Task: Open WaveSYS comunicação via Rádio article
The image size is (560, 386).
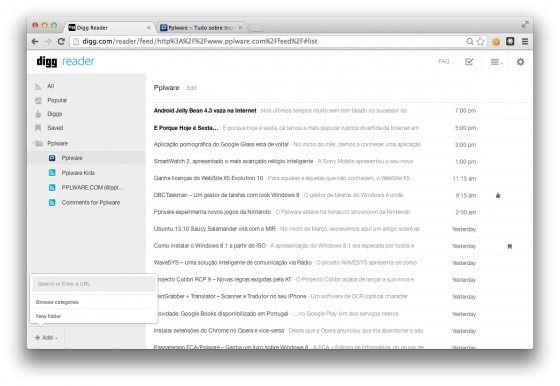Action: (232, 263)
